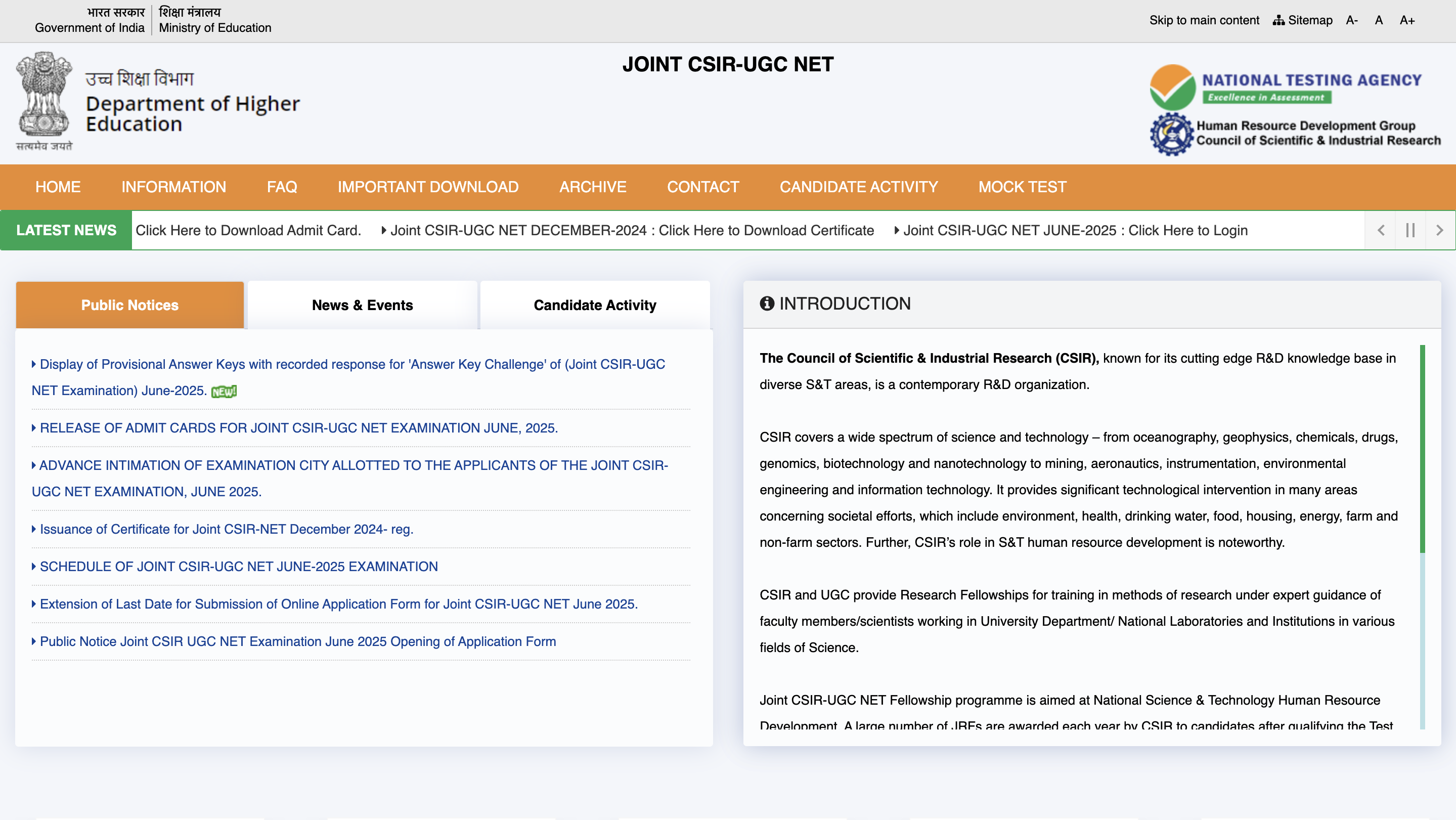Click the Government of India emblem logo
Screen dimensions: 1456x820
44,101
